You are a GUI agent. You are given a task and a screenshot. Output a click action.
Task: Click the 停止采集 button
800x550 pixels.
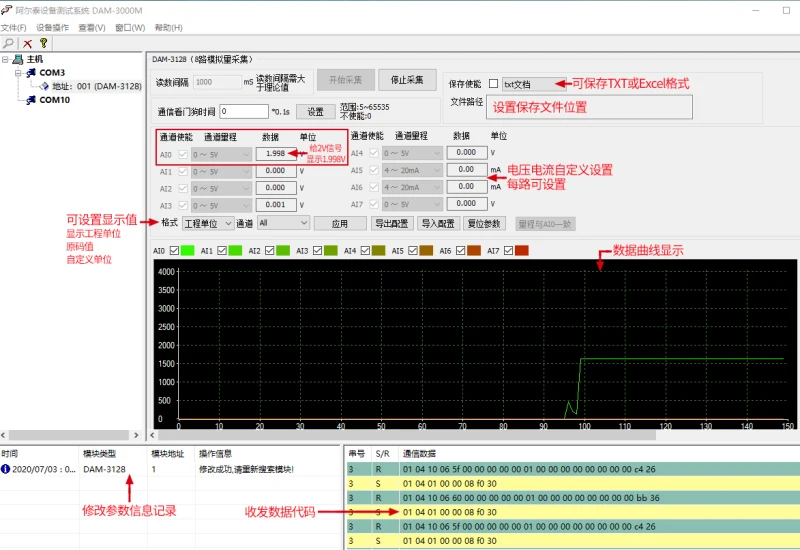(x=406, y=80)
